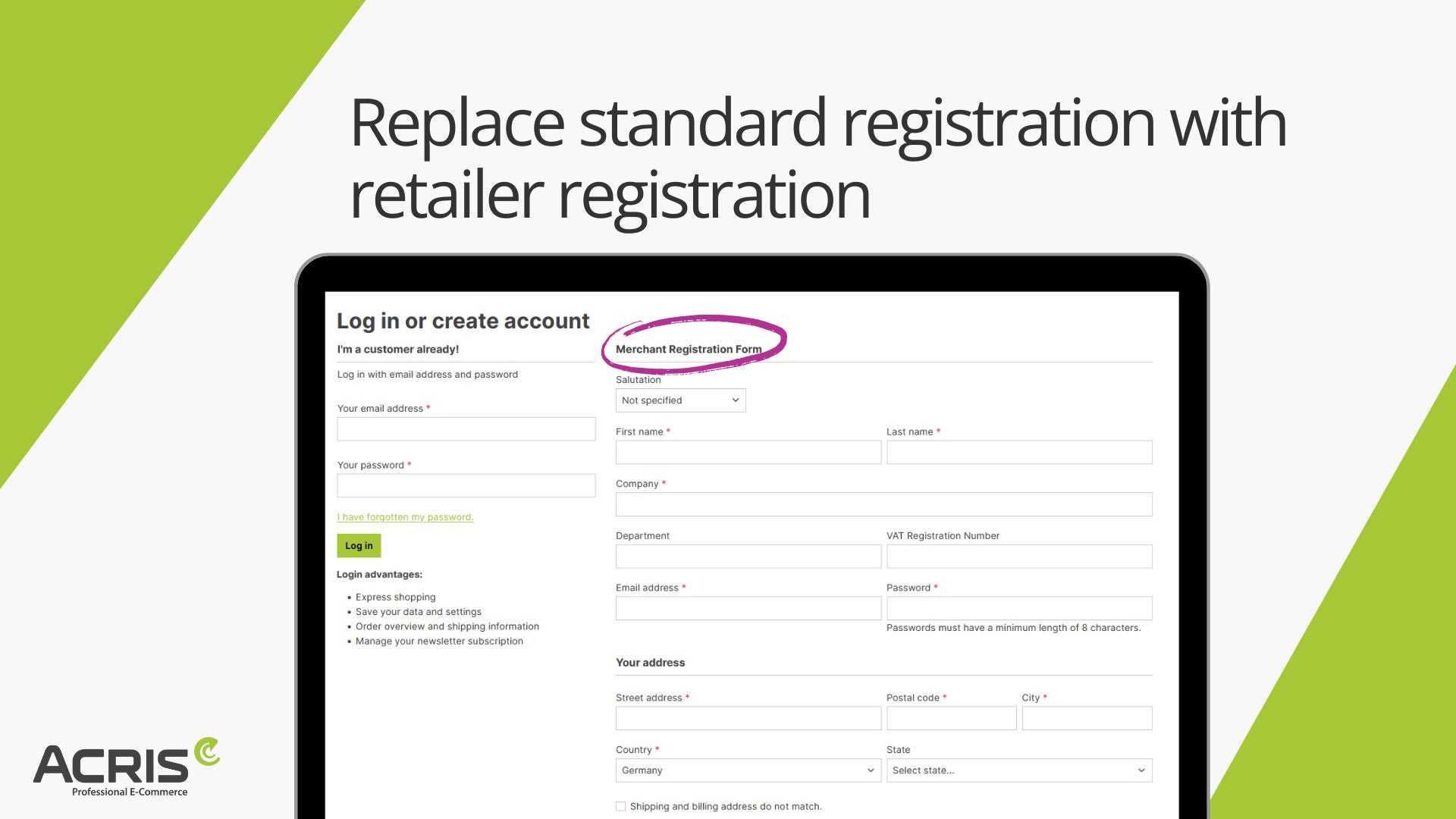
Task: Open the forgotten password link
Action: (x=405, y=517)
